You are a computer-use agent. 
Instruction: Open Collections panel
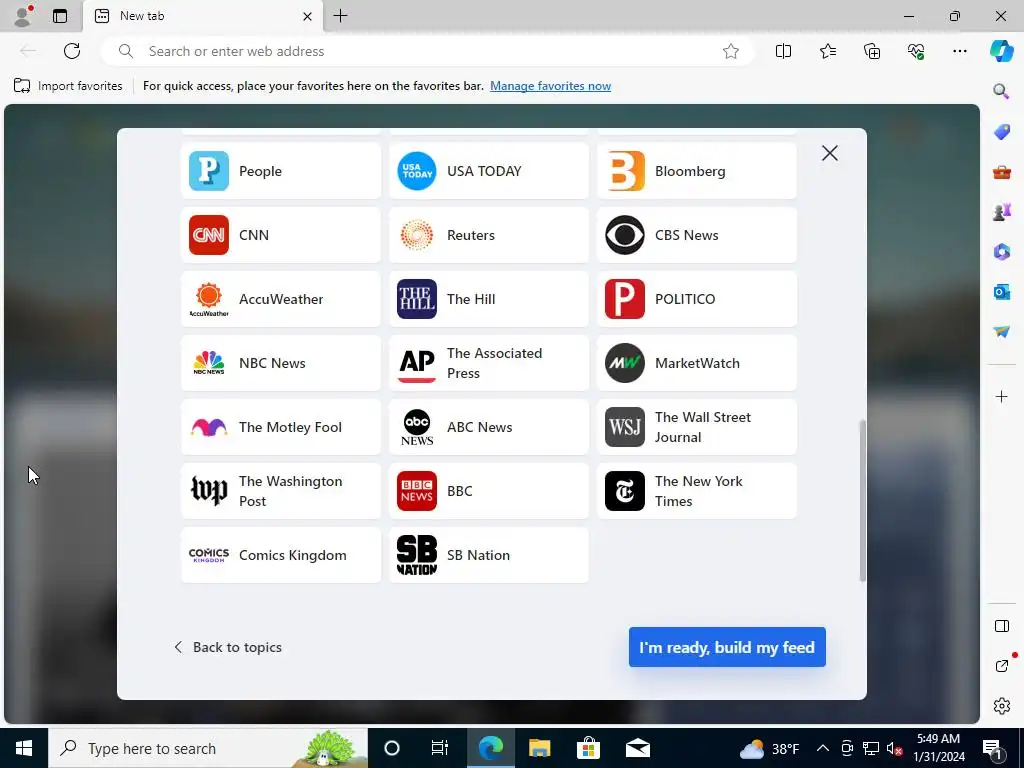pyautogui.click(x=872, y=51)
